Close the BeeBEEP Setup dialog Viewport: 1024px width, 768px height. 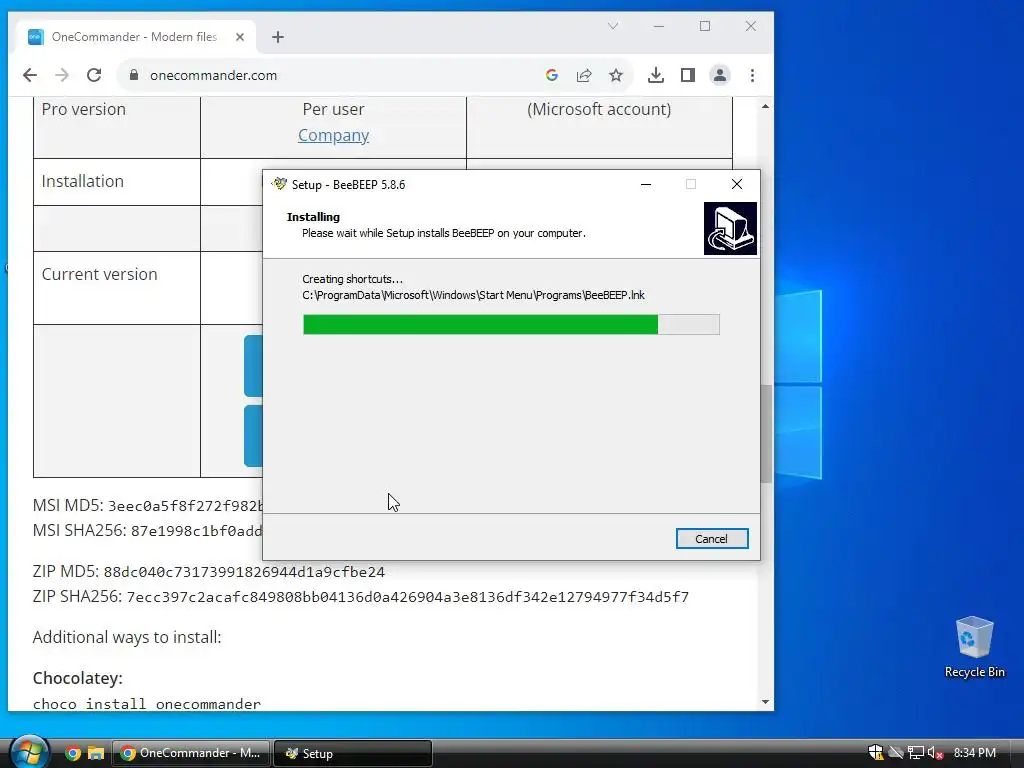(737, 184)
